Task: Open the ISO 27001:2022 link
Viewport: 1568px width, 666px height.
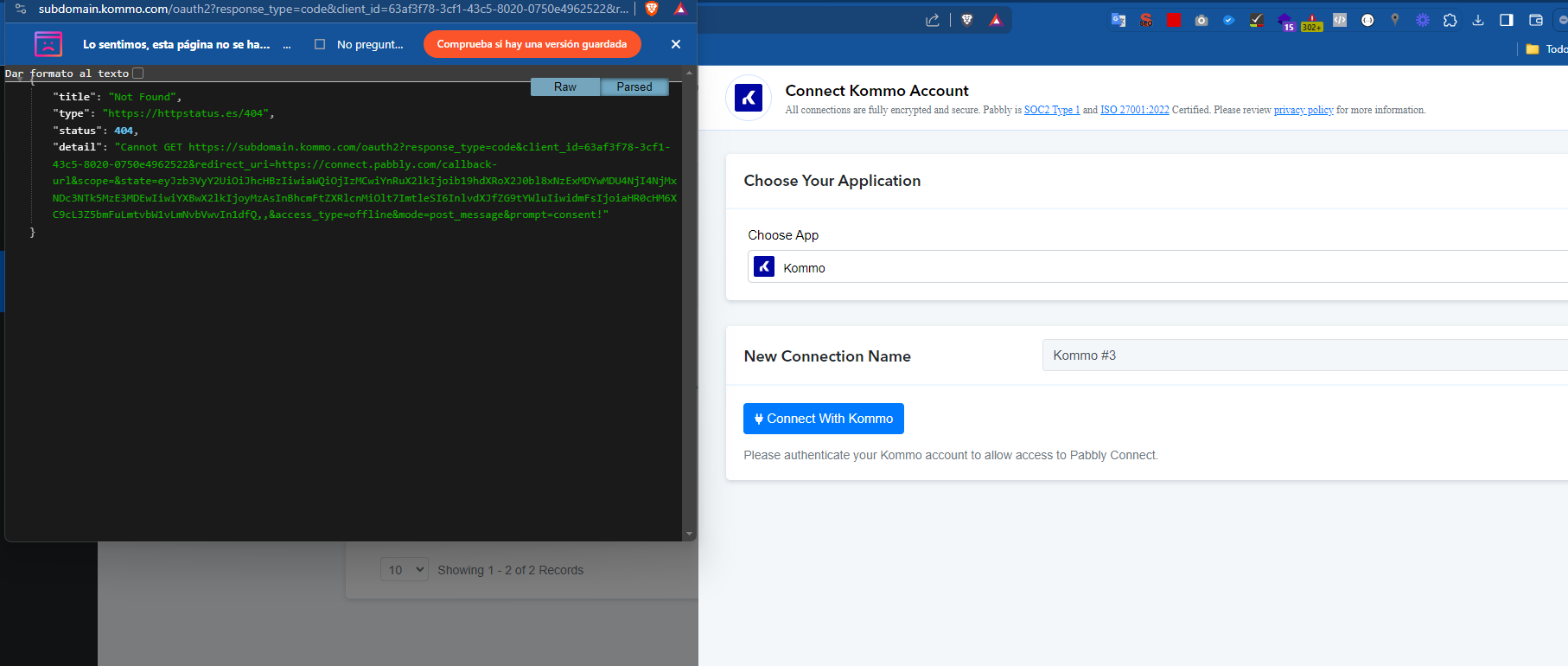Action: click(1134, 110)
